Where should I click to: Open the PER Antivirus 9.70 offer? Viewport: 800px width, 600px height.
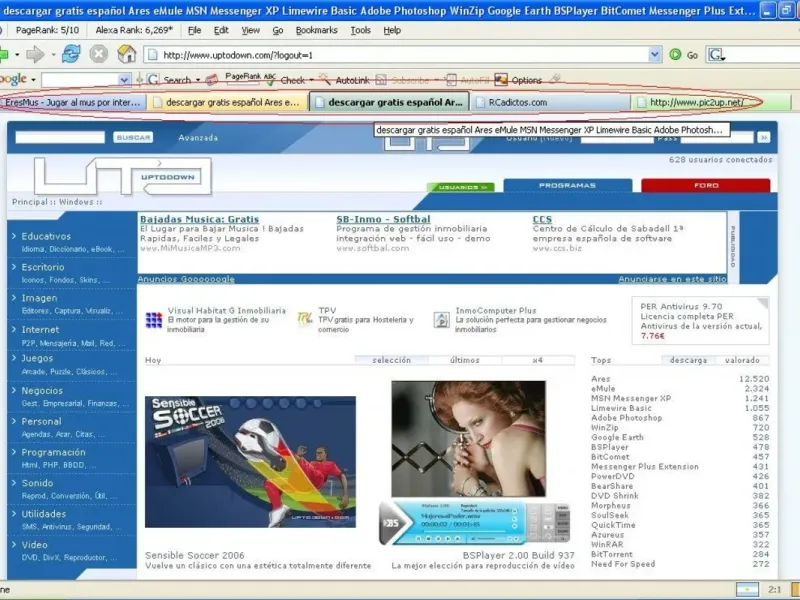tap(701, 320)
